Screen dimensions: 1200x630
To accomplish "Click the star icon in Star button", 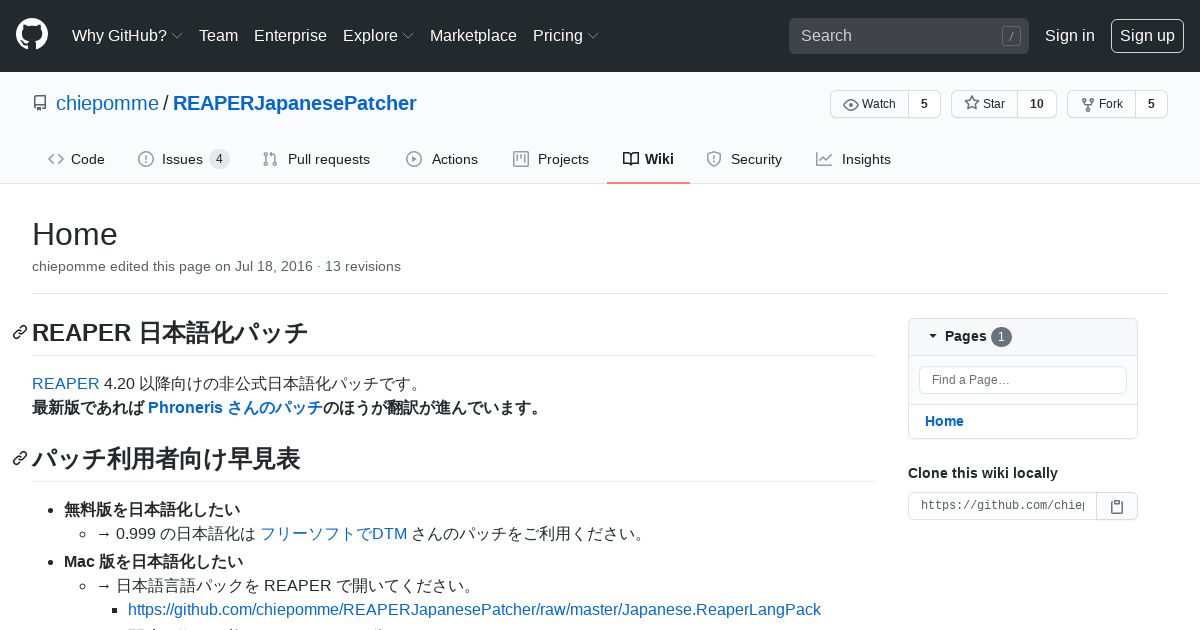I will (x=971, y=104).
